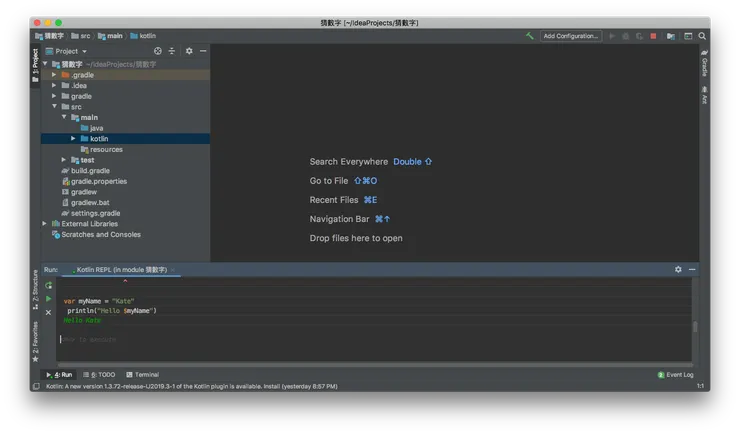Collapse the 猜數字 project root node
This screenshot has width=740, height=434.
click(x=45, y=64)
